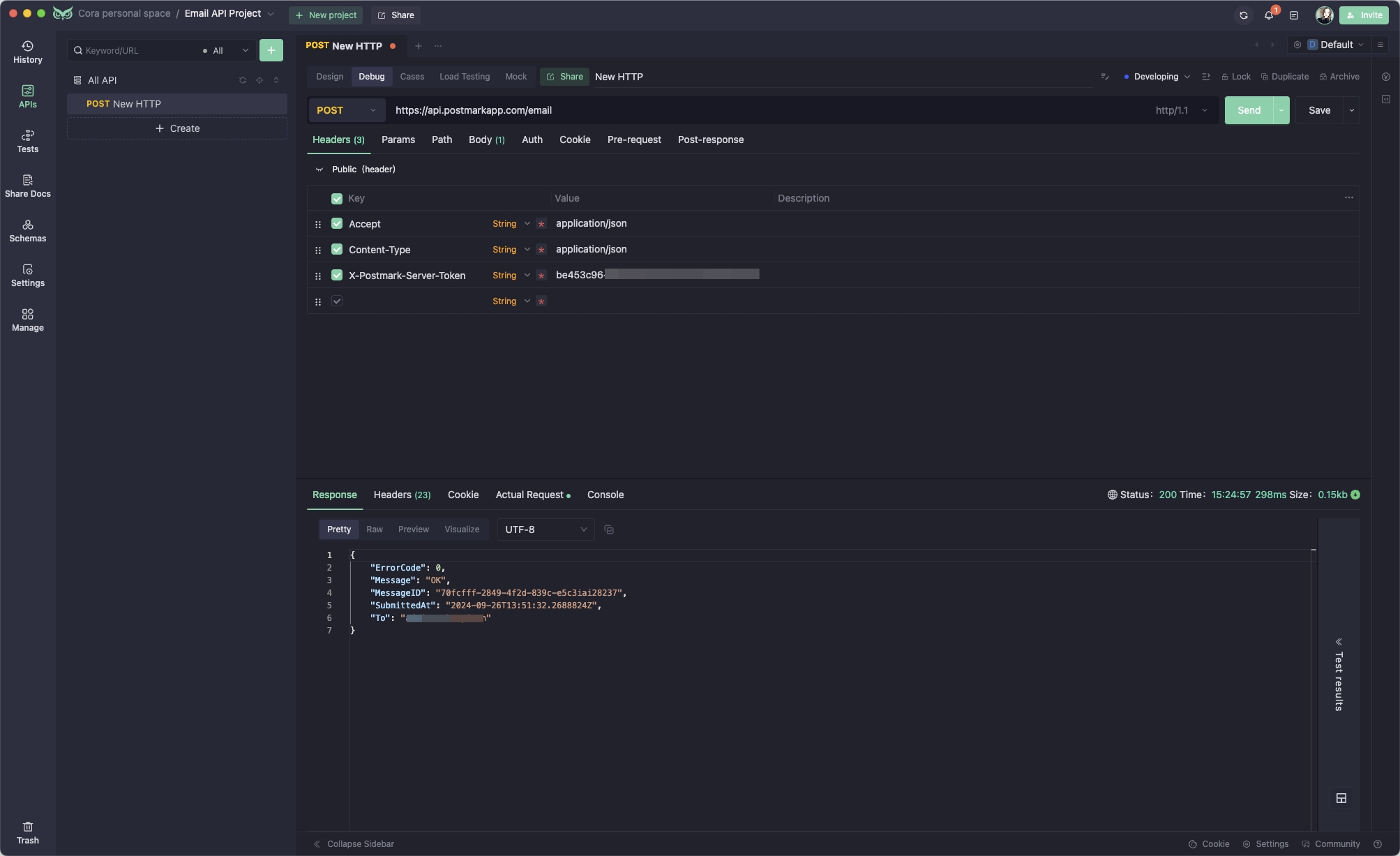Click the Invite button

click(1364, 15)
